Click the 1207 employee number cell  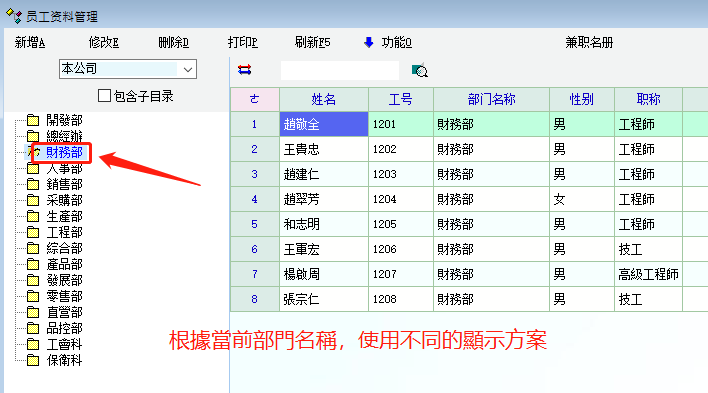coord(401,274)
